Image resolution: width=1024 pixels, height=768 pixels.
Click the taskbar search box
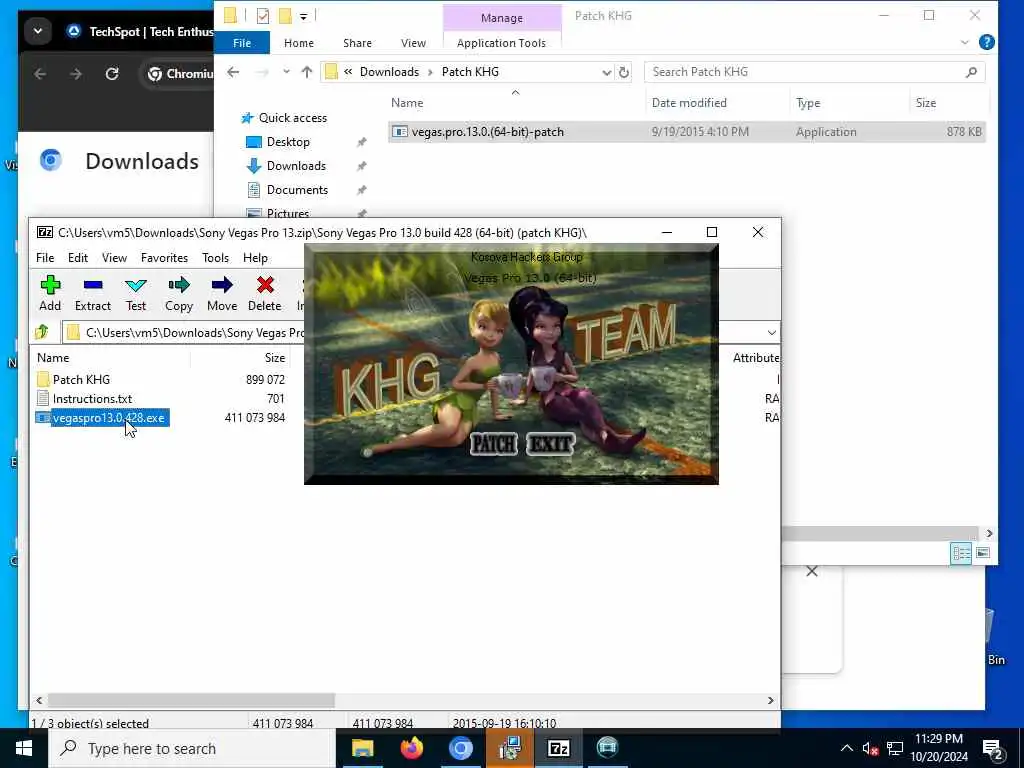[192, 748]
